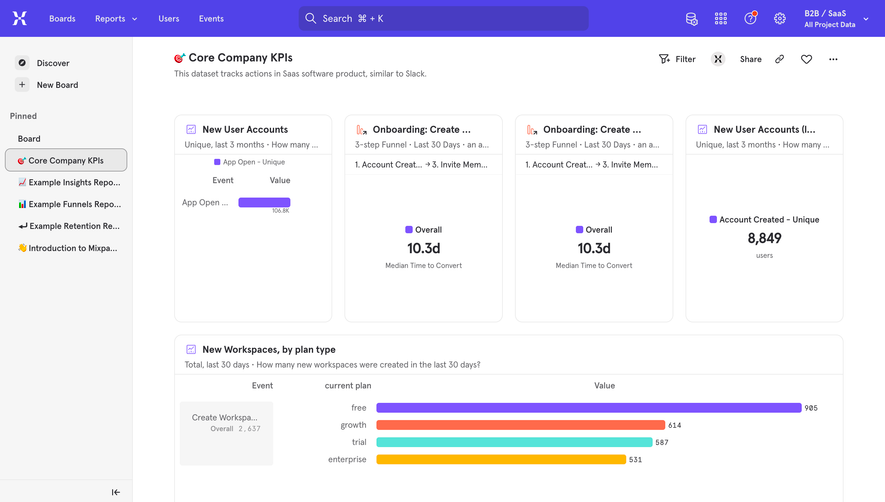Click the second Onboarding funnel report icon
This screenshot has width=885, height=502.
pyautogui.click(x=532, y=129)
